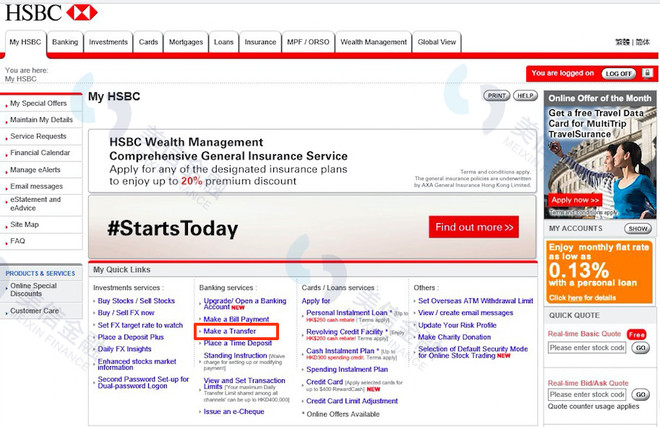The width and height of the screenshot is (660, 427).
Task: Switch to the Investments tab
Action: [108, 42]
